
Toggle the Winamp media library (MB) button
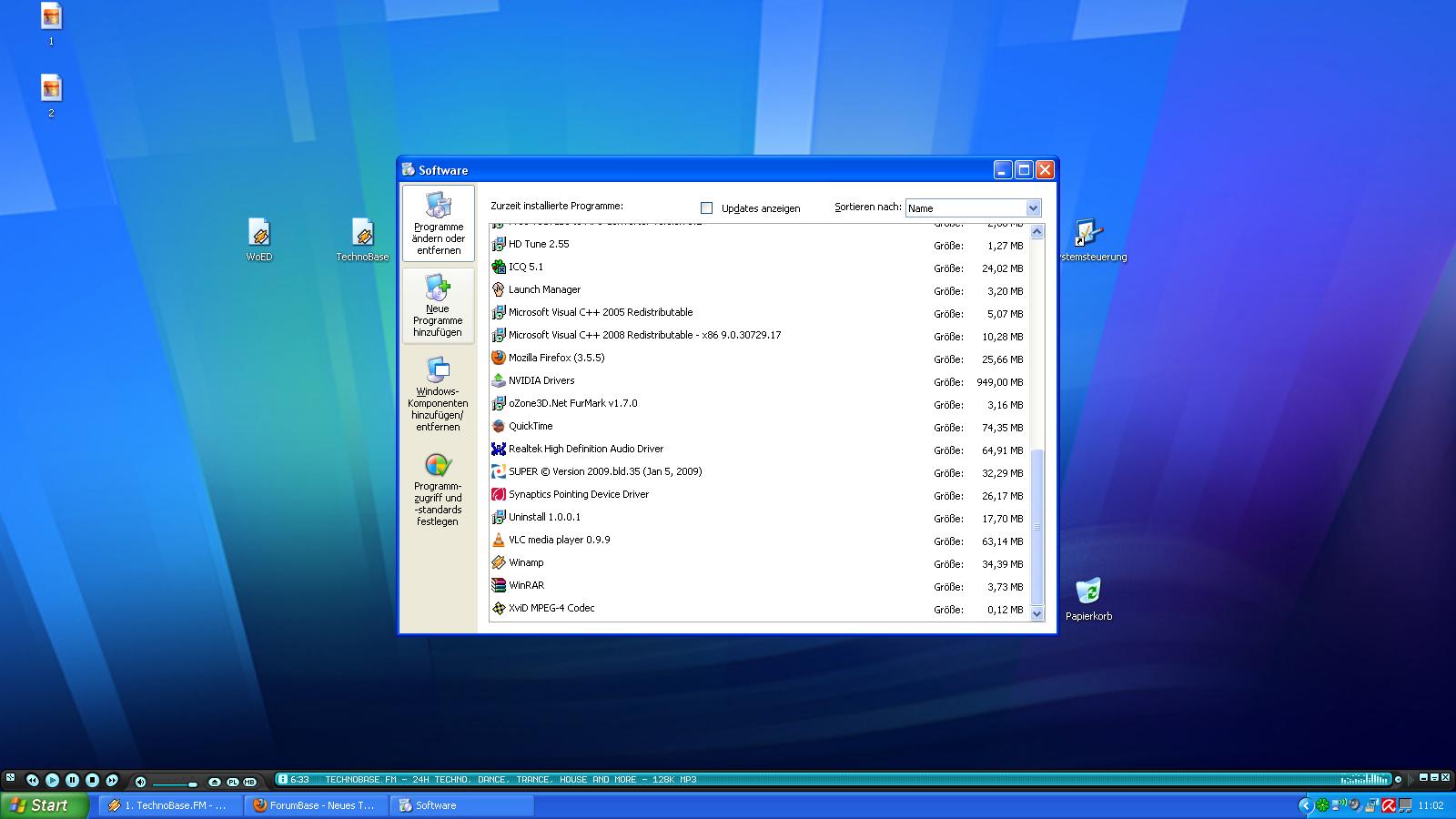(x=249, y=782)
